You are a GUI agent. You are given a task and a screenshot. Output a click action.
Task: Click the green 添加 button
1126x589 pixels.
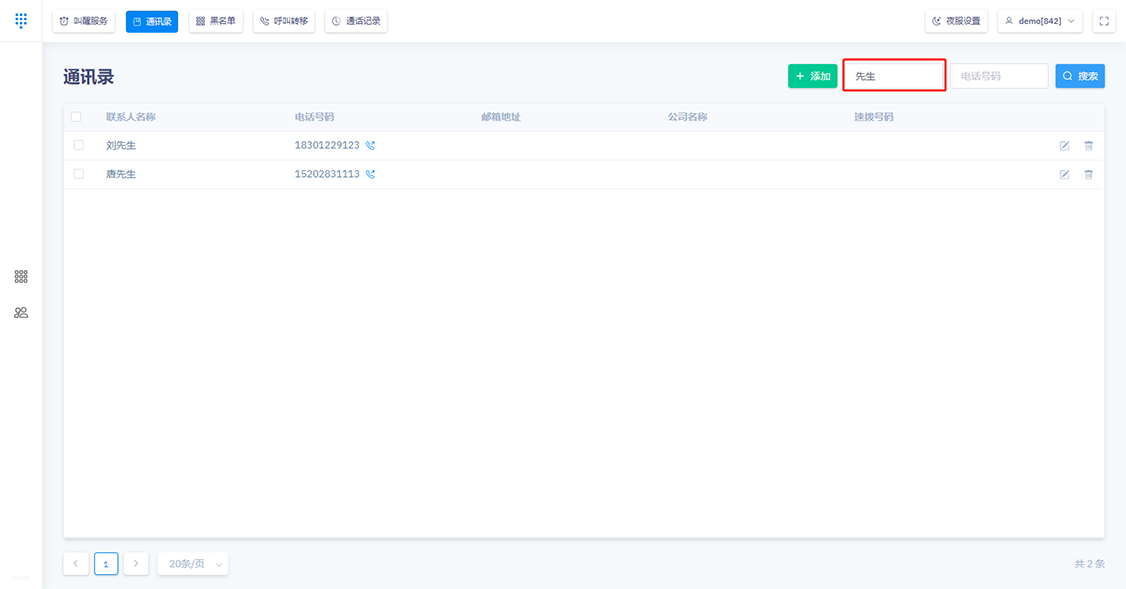(813, 76)
